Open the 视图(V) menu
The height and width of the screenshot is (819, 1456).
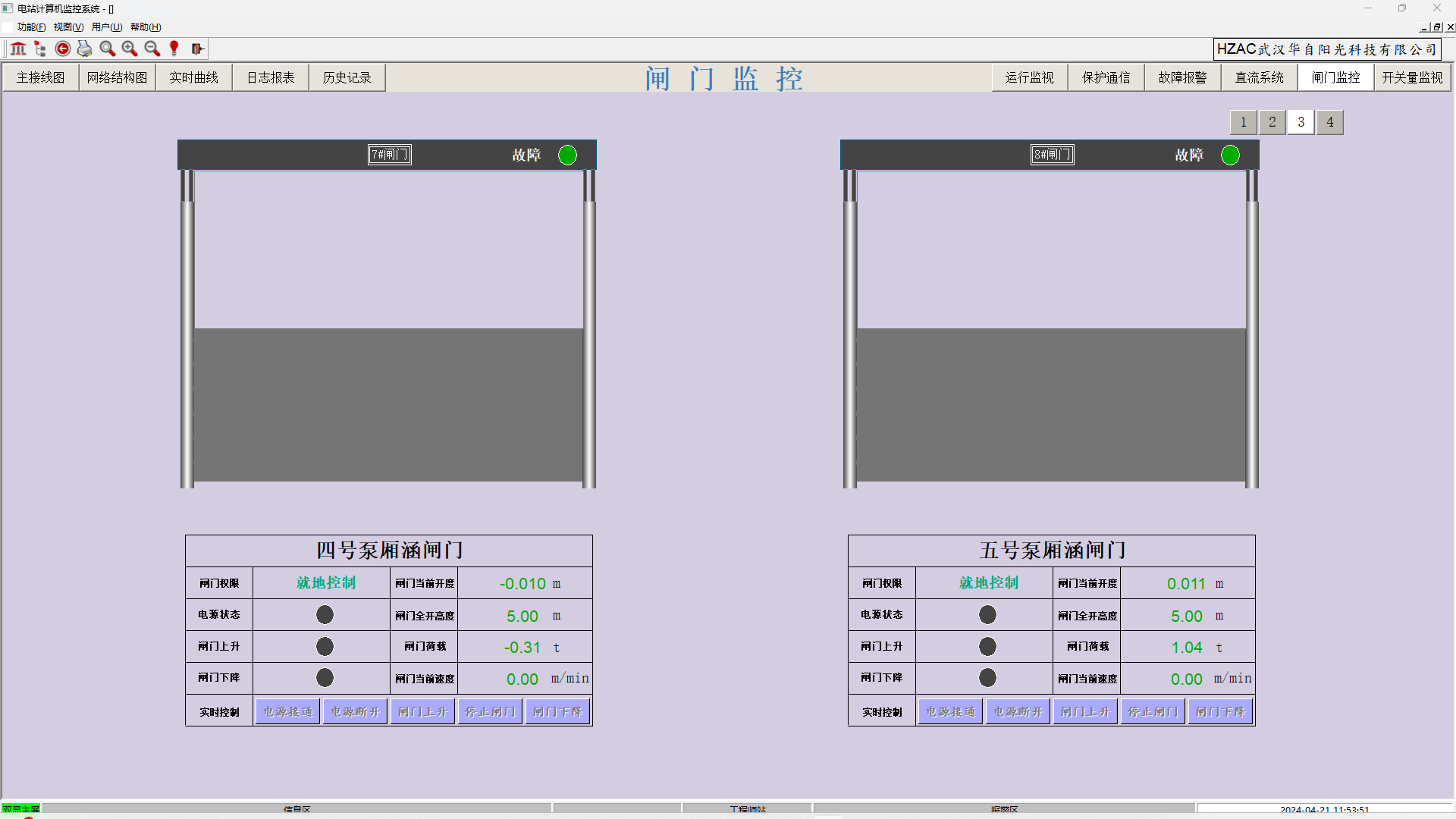tap(68, 27)
